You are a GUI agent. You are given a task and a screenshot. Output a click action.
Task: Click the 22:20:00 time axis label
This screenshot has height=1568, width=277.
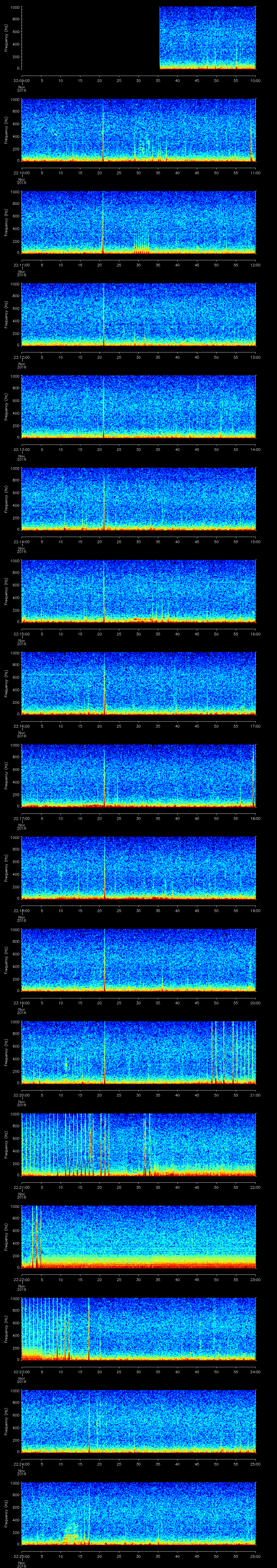22,1095
